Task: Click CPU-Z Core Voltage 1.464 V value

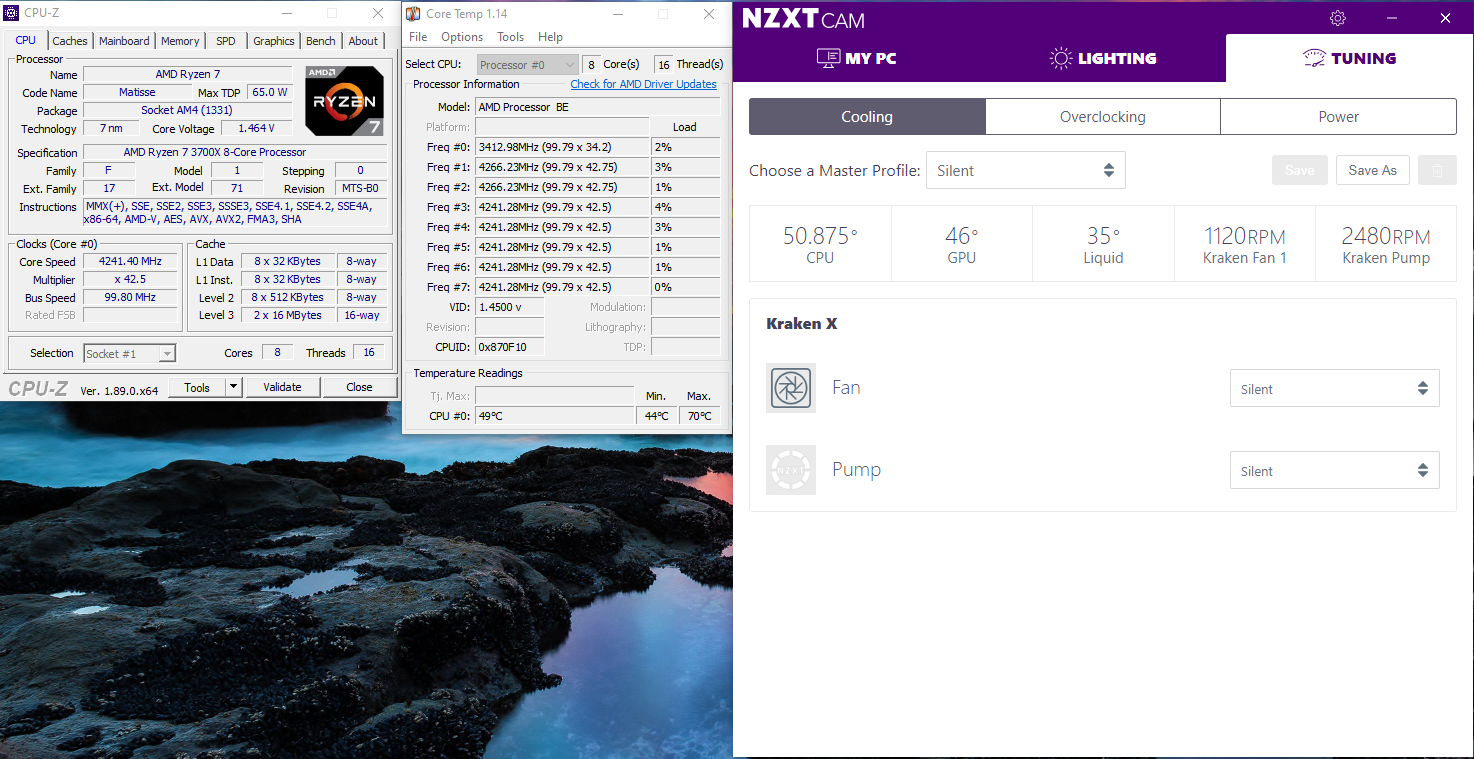Action: (256, 129)
